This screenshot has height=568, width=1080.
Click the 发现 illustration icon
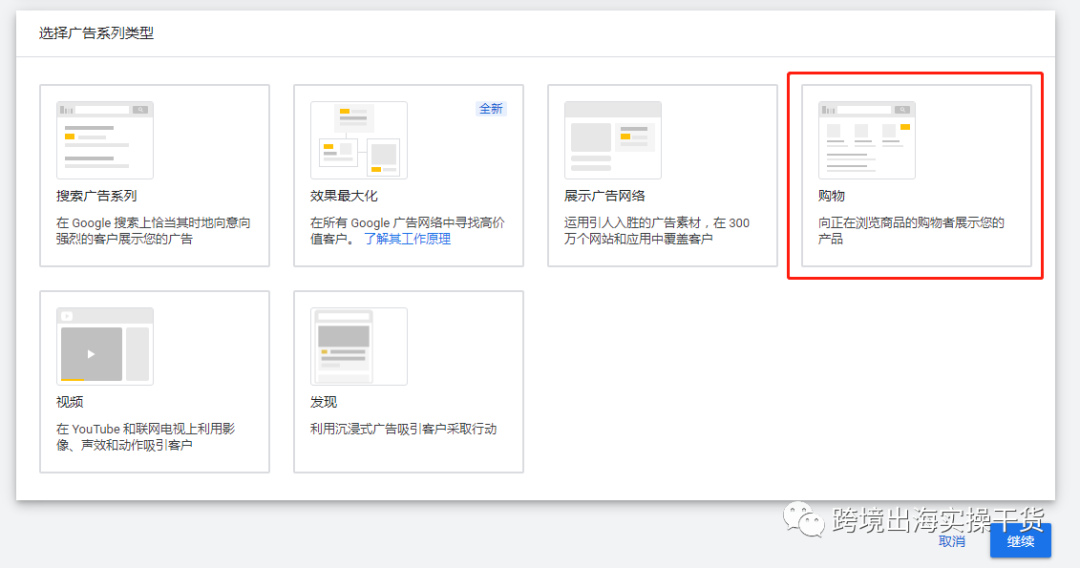(359, 346)
